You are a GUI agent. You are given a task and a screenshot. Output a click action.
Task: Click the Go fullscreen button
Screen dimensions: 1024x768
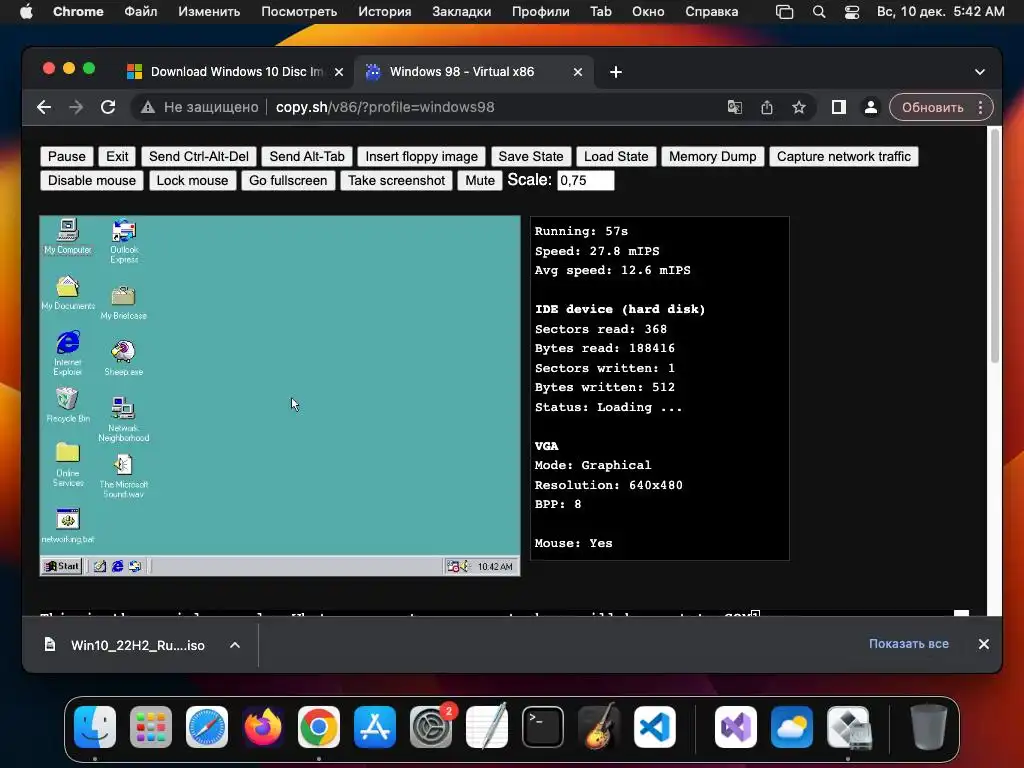point(288,180)
